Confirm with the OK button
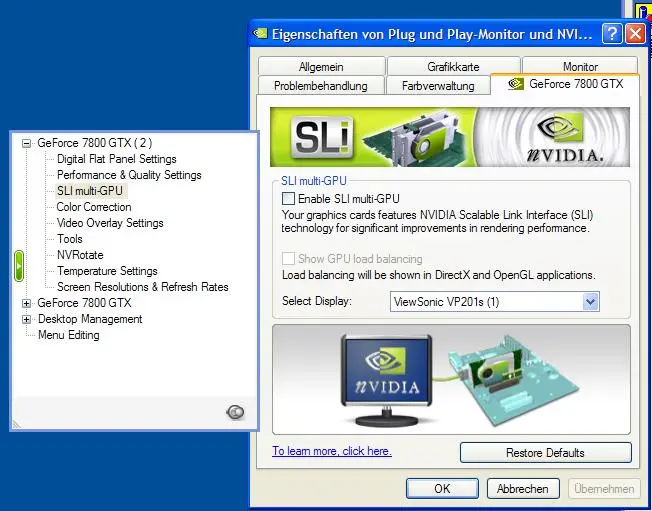 [x=442, y=489]
